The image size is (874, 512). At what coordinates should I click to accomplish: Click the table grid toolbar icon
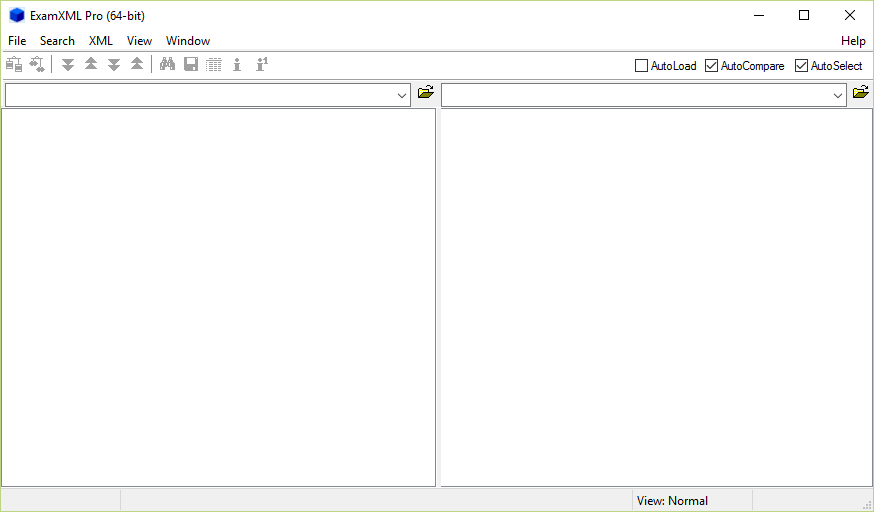pos(214,65)
